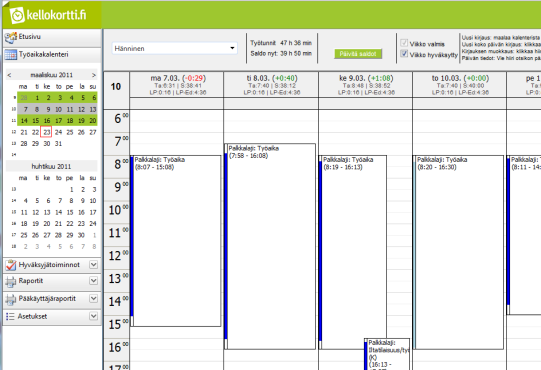Expand the Raportit section
The image size is (541, 370).
click(94, 281)
